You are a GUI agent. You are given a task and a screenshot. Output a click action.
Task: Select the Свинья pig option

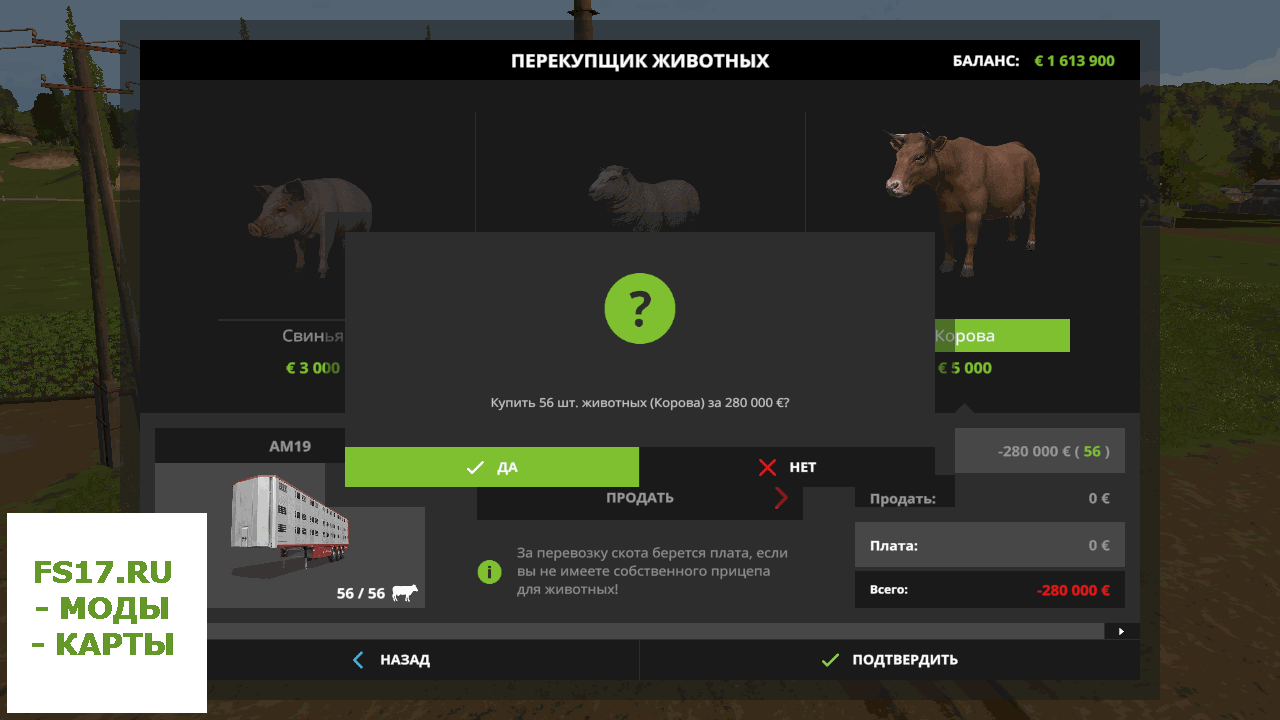(x=312, y=336)
